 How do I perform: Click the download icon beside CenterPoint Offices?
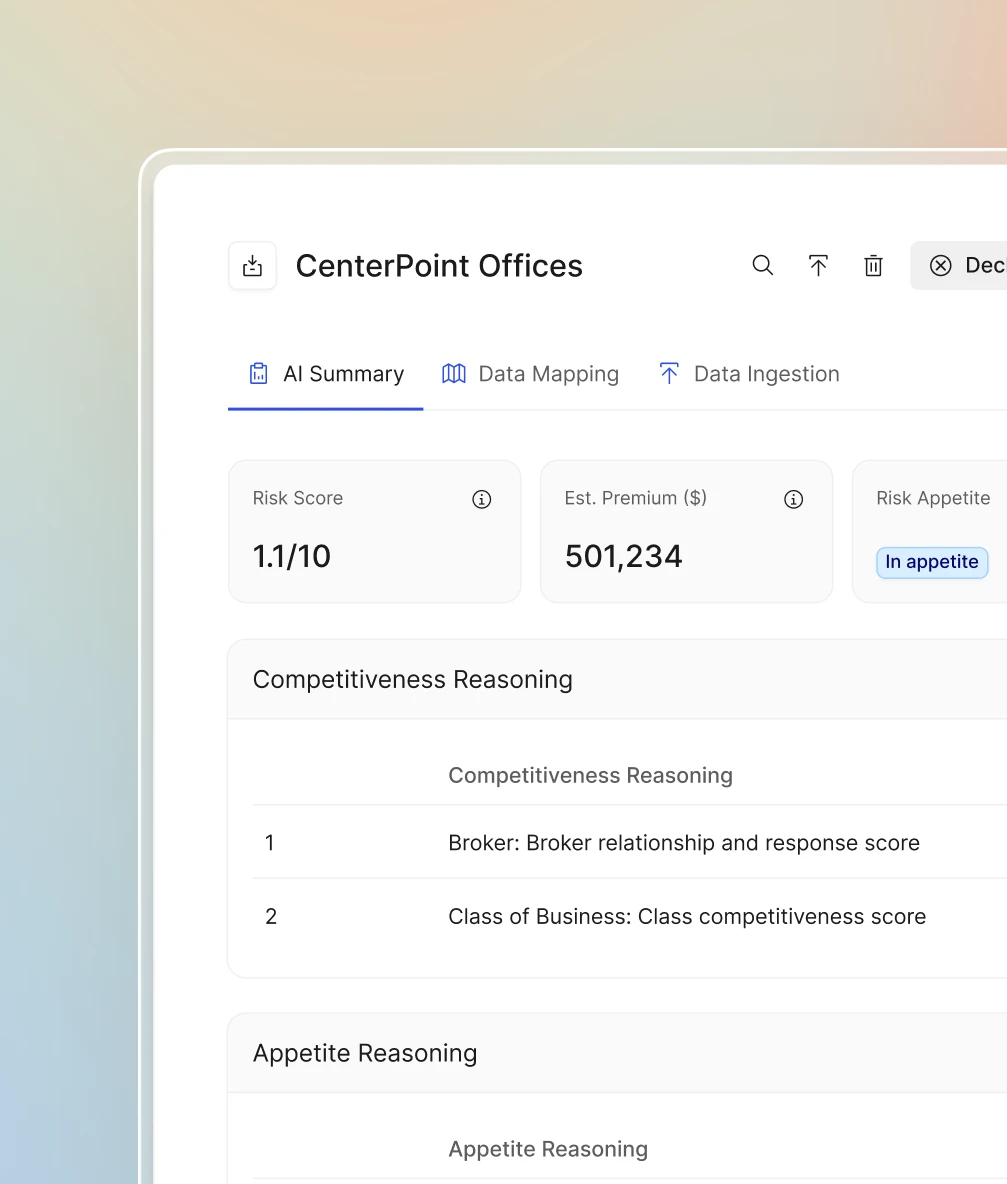252,266
